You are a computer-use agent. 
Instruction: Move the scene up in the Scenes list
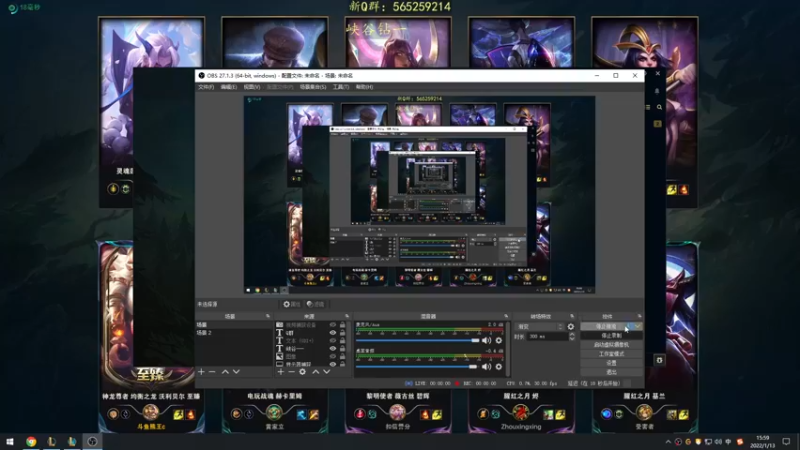point(225,372)
